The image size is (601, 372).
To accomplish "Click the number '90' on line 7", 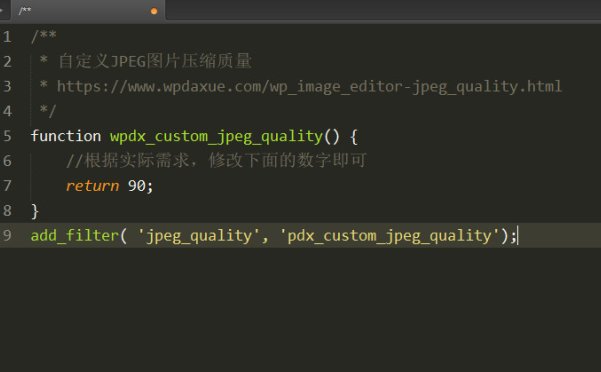I will [x=136, y=186].
